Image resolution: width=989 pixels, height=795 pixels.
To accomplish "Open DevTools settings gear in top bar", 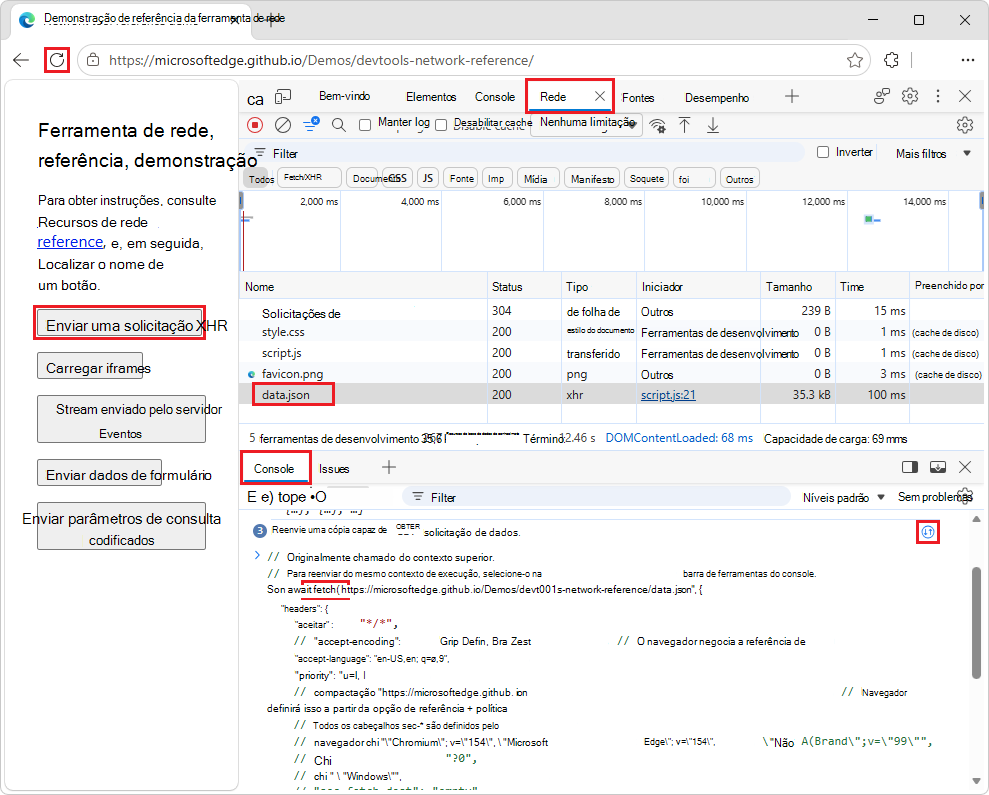I will pyautogui.click(x=910, y=96).
